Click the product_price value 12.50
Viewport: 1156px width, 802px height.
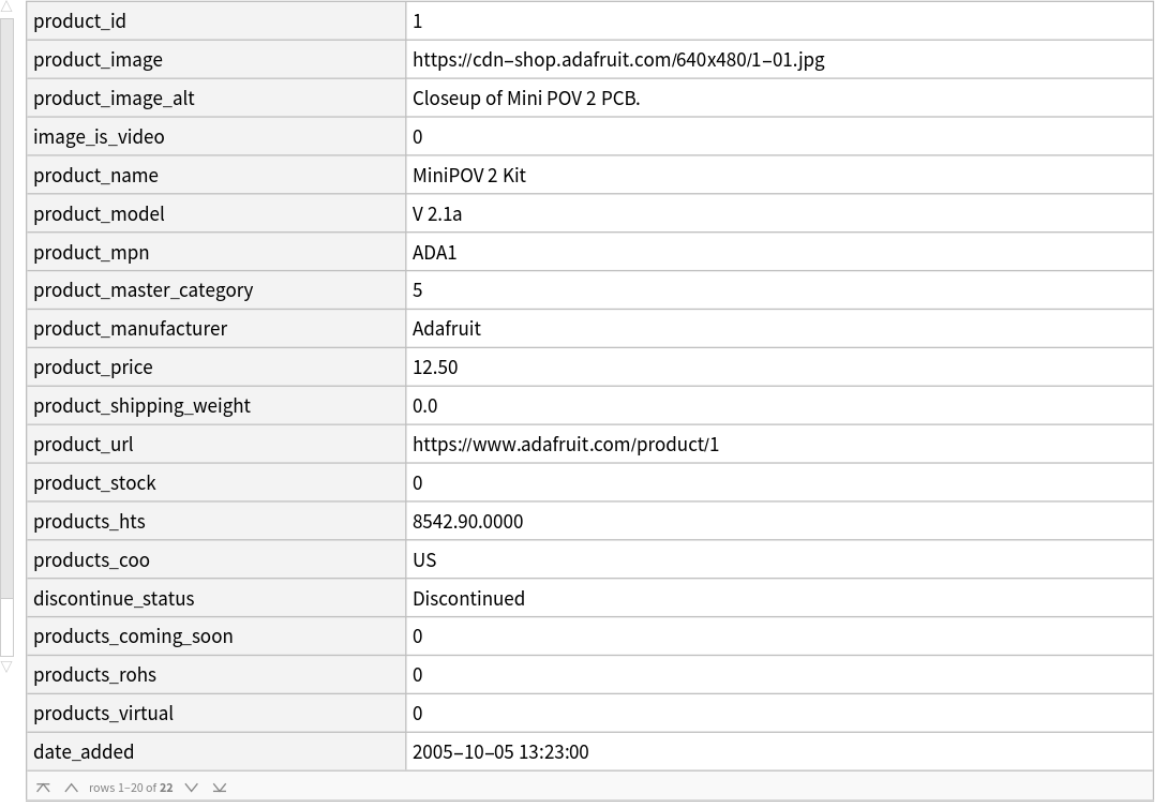coord(436,368)
